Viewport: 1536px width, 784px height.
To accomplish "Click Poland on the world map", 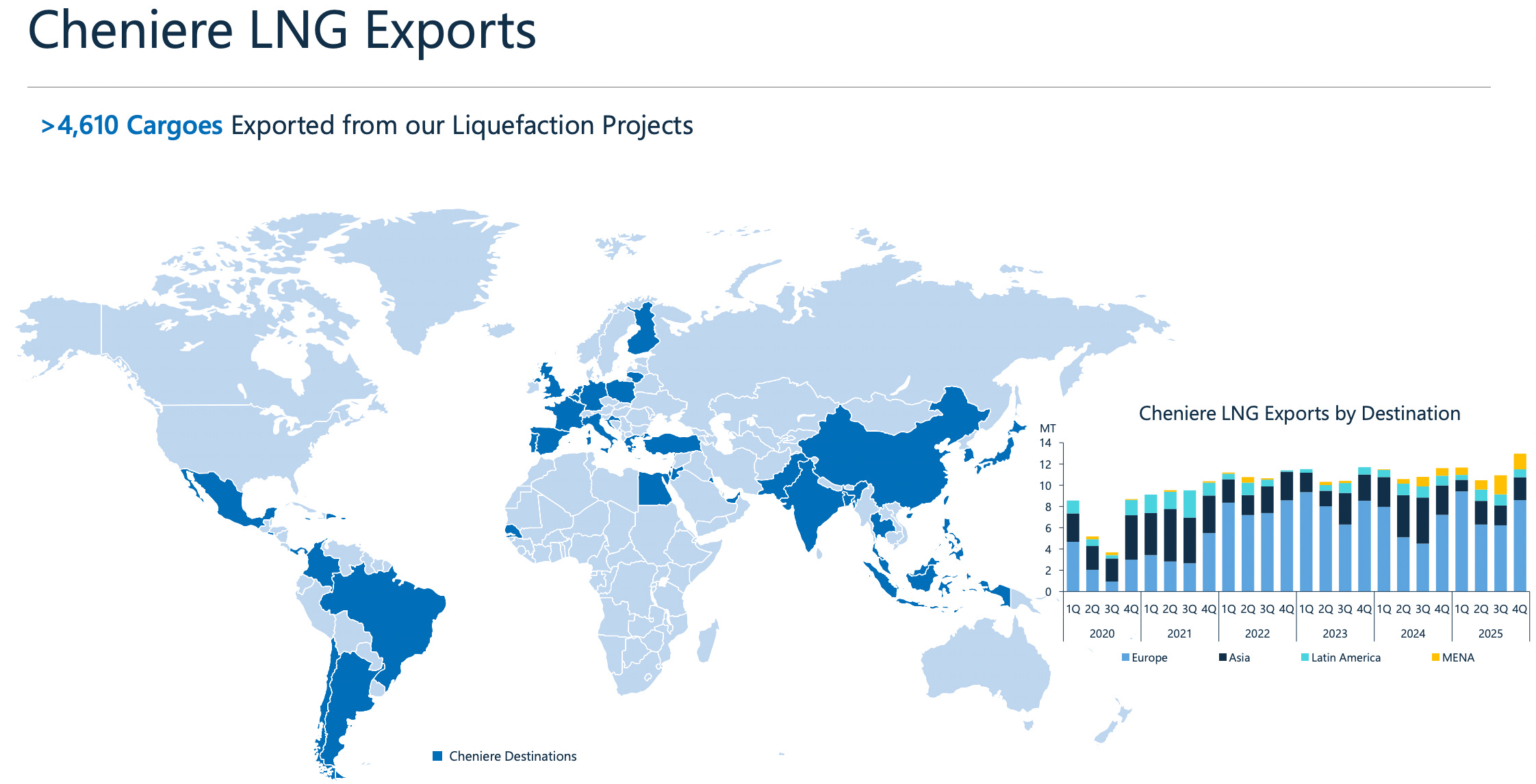I will click(622, 392).
